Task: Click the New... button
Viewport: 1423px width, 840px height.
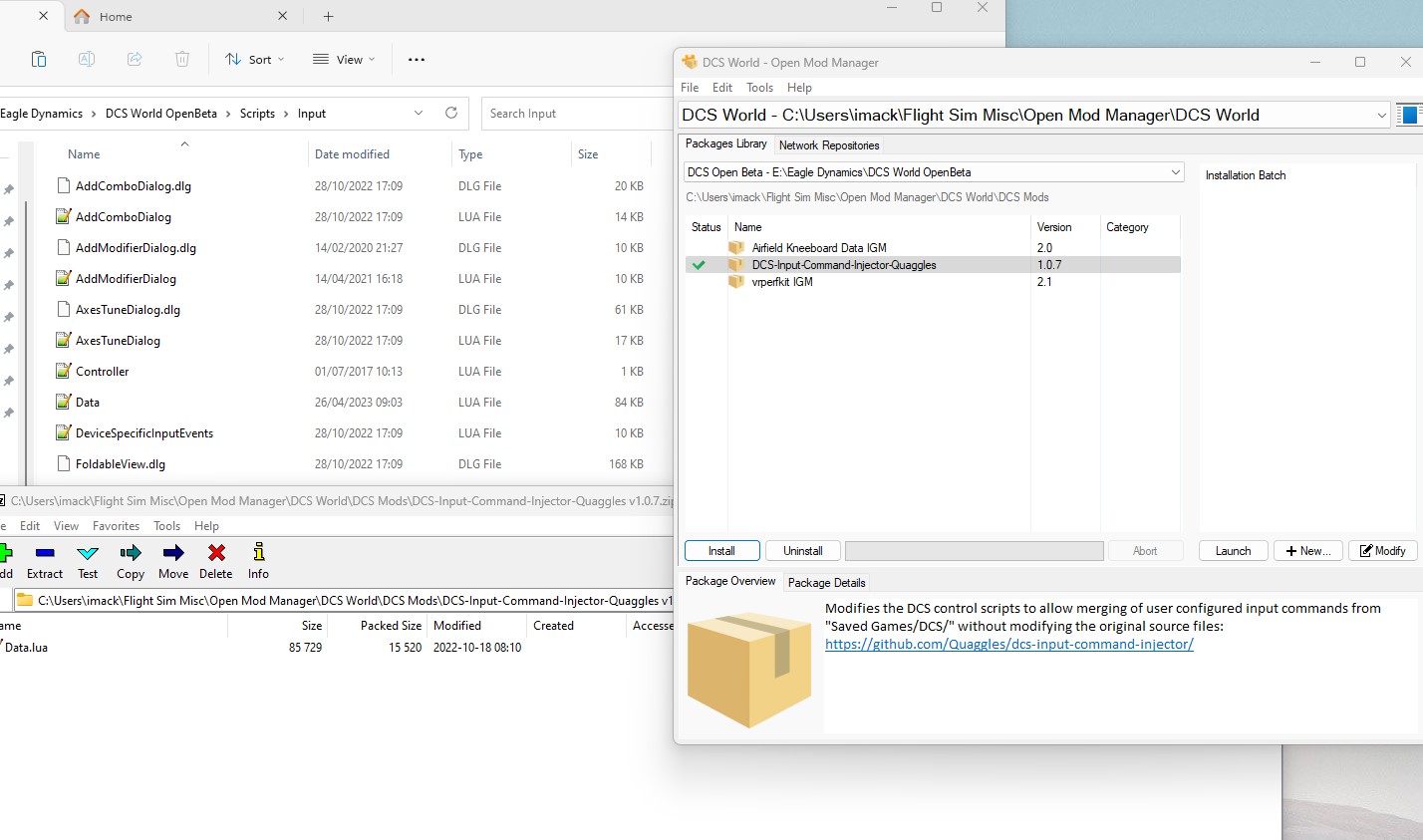Action: (x=1308, y=551)
